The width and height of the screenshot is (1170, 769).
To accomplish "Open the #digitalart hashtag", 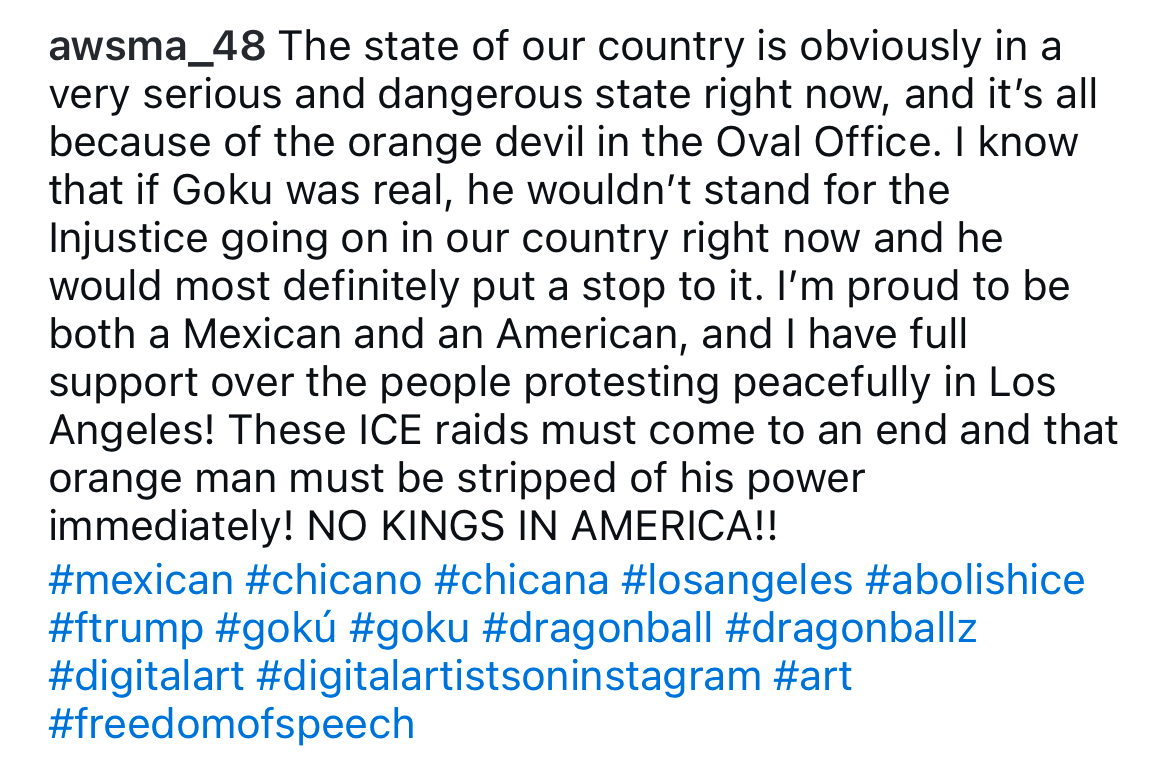I will coord(146,676).
